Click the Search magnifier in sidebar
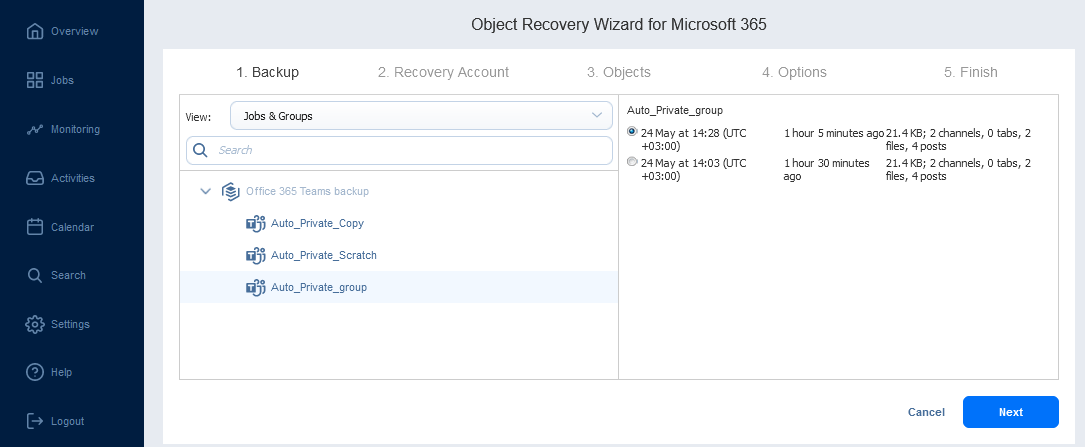The height and width of the screenshot is (447, 1085). (x=35, y=275)
